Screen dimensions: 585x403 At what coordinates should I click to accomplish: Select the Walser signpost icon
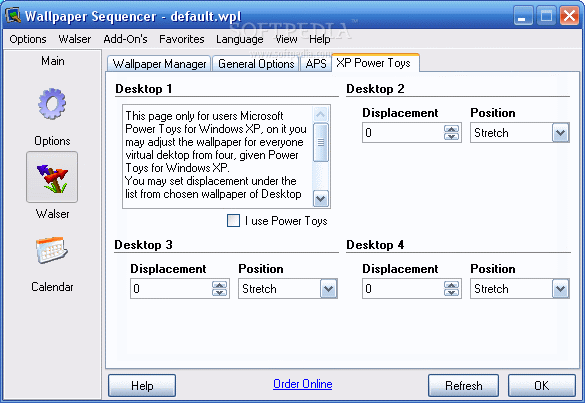click(x=52, y=177)
